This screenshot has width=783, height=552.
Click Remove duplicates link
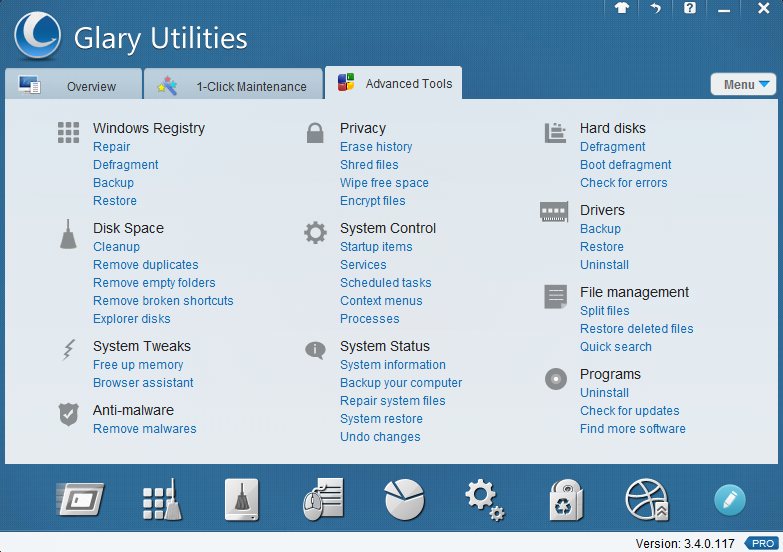pos(146,265)
